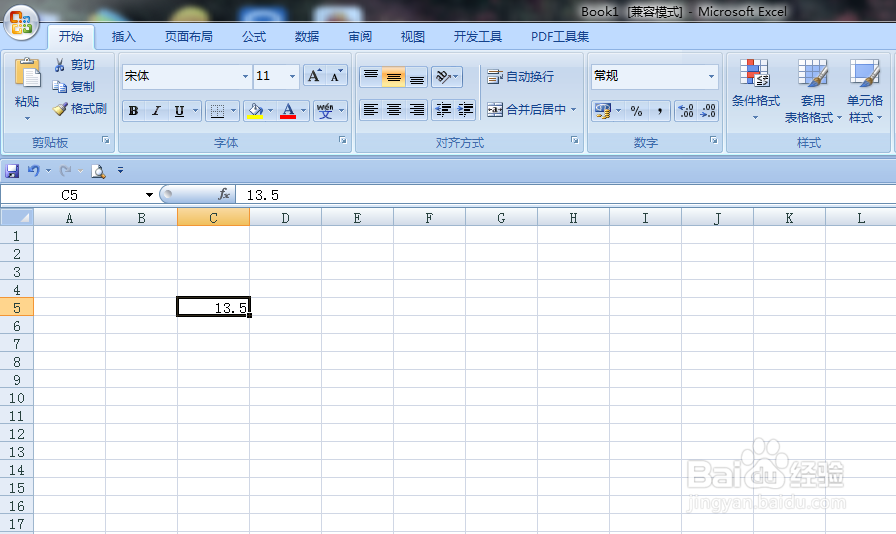Apply font color with the red A

[288, 111]
